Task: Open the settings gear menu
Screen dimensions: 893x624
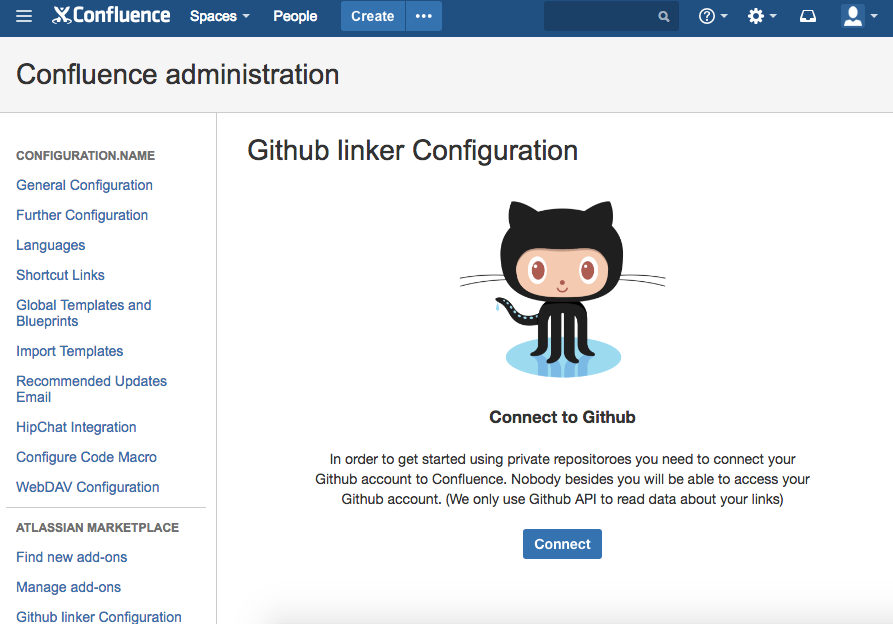Action: [761, 16]
